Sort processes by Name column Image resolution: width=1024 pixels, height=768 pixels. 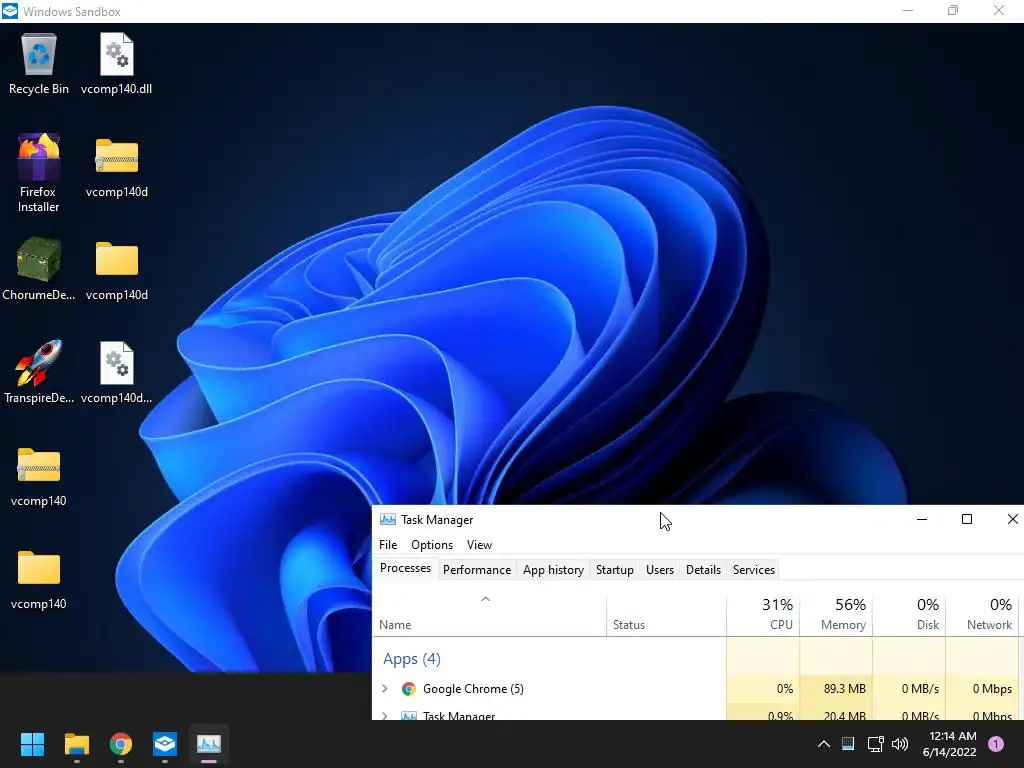[490, 615]
